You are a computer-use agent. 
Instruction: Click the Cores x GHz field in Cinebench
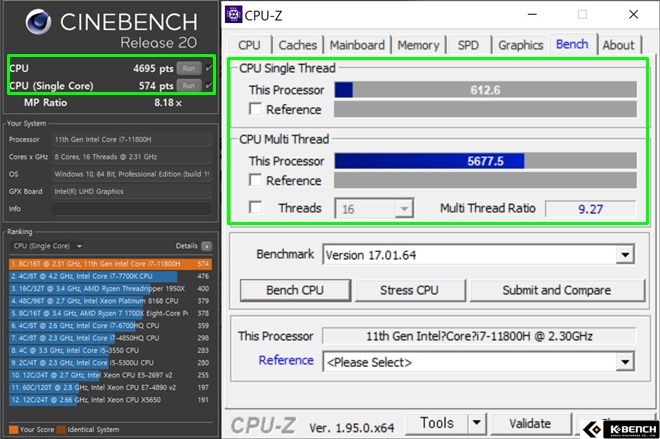[131, 157]
